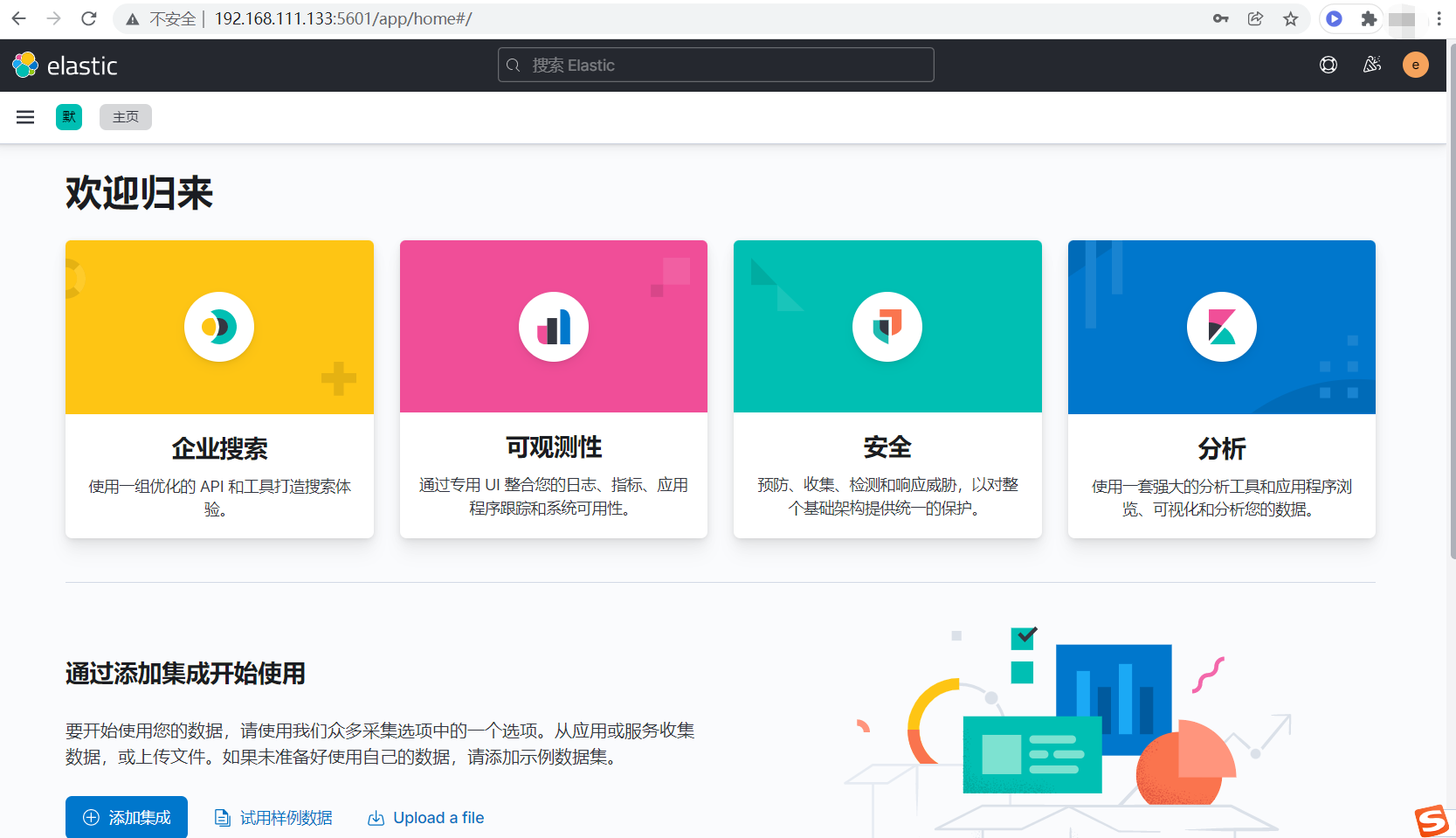Open the orange user avatar menu
The image size is (1456, 838).
pos(1416,65)
